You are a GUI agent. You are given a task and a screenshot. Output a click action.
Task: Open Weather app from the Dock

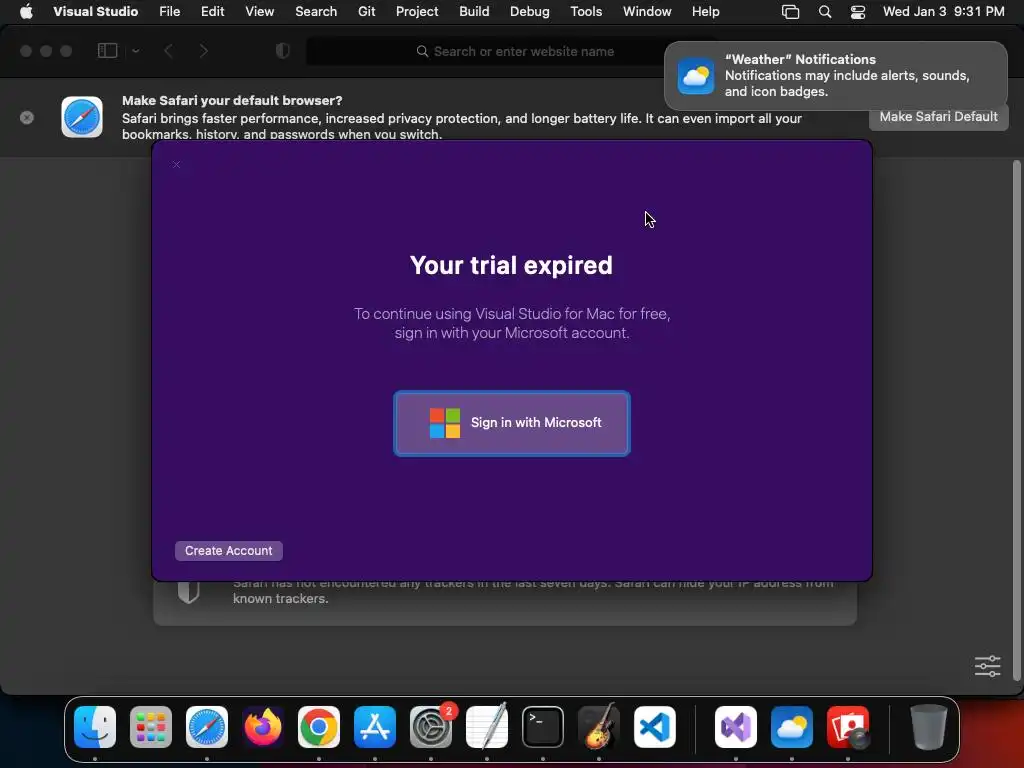click(792, 727)
